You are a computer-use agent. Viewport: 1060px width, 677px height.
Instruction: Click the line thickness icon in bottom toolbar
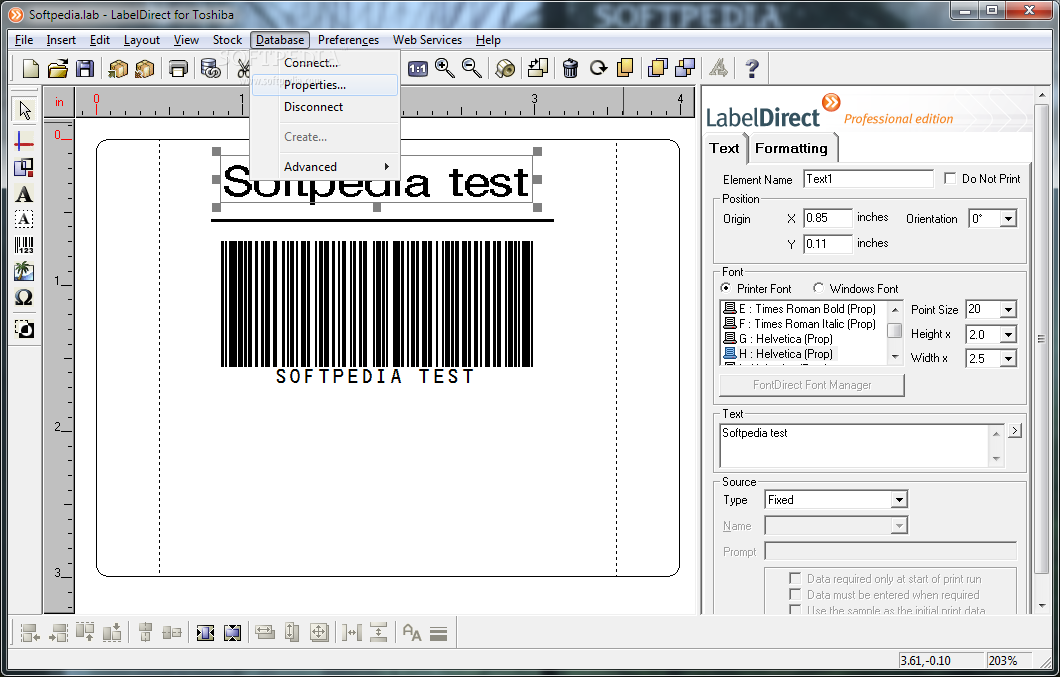(439, 634)
